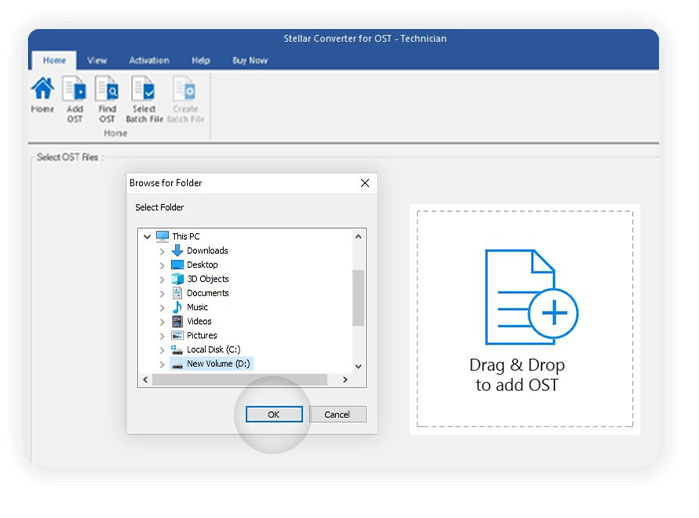Select the New Volume (D:) label
The width and height of the screenshot is (699, 518).
218,364
